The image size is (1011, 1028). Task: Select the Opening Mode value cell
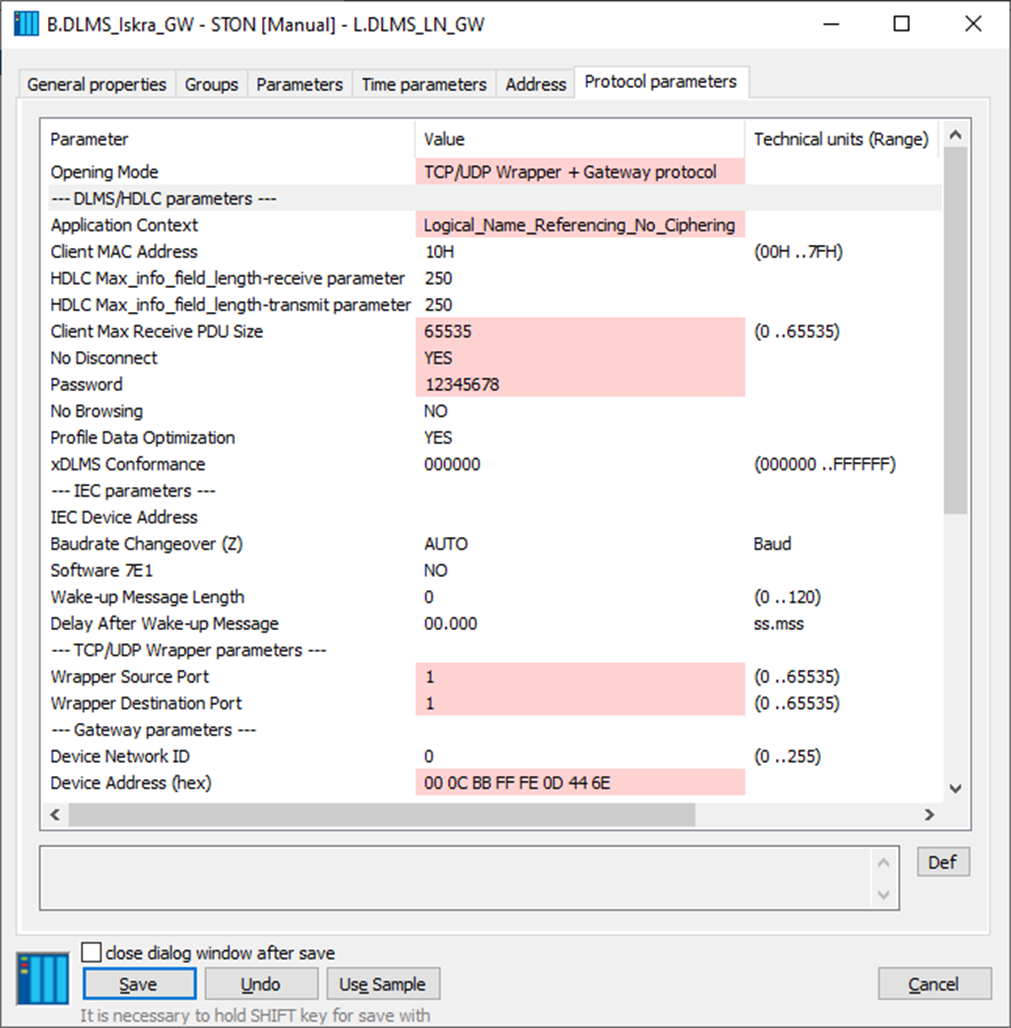pos(579,172)
